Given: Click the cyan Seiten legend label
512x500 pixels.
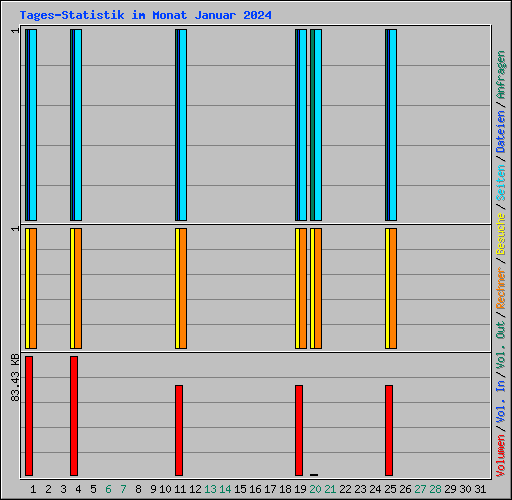Looking at the screenshot, I should [501, 183].
